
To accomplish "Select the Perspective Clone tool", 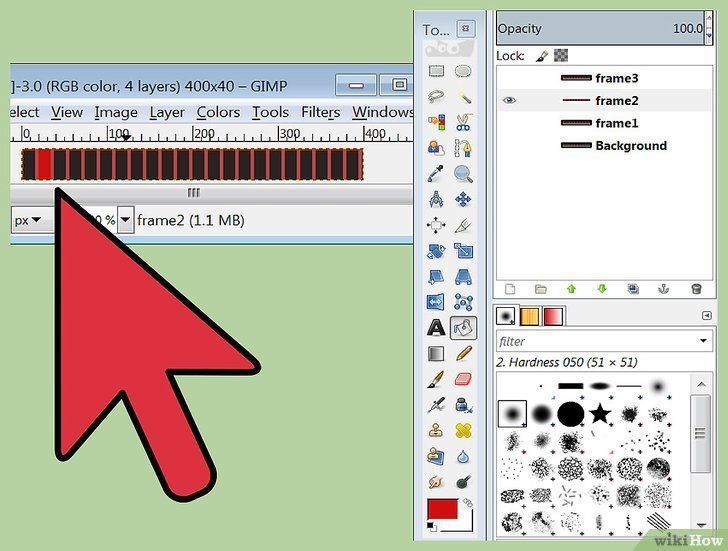I will coord(436,457).
